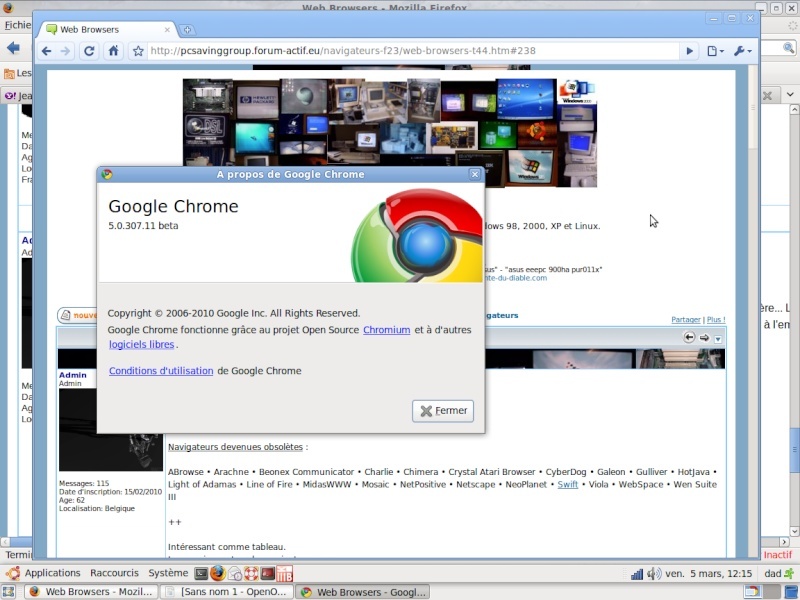Screen dimensions: 800x600
Task: Open Firefox's Fichier menu
Action: tap(17, 24)
